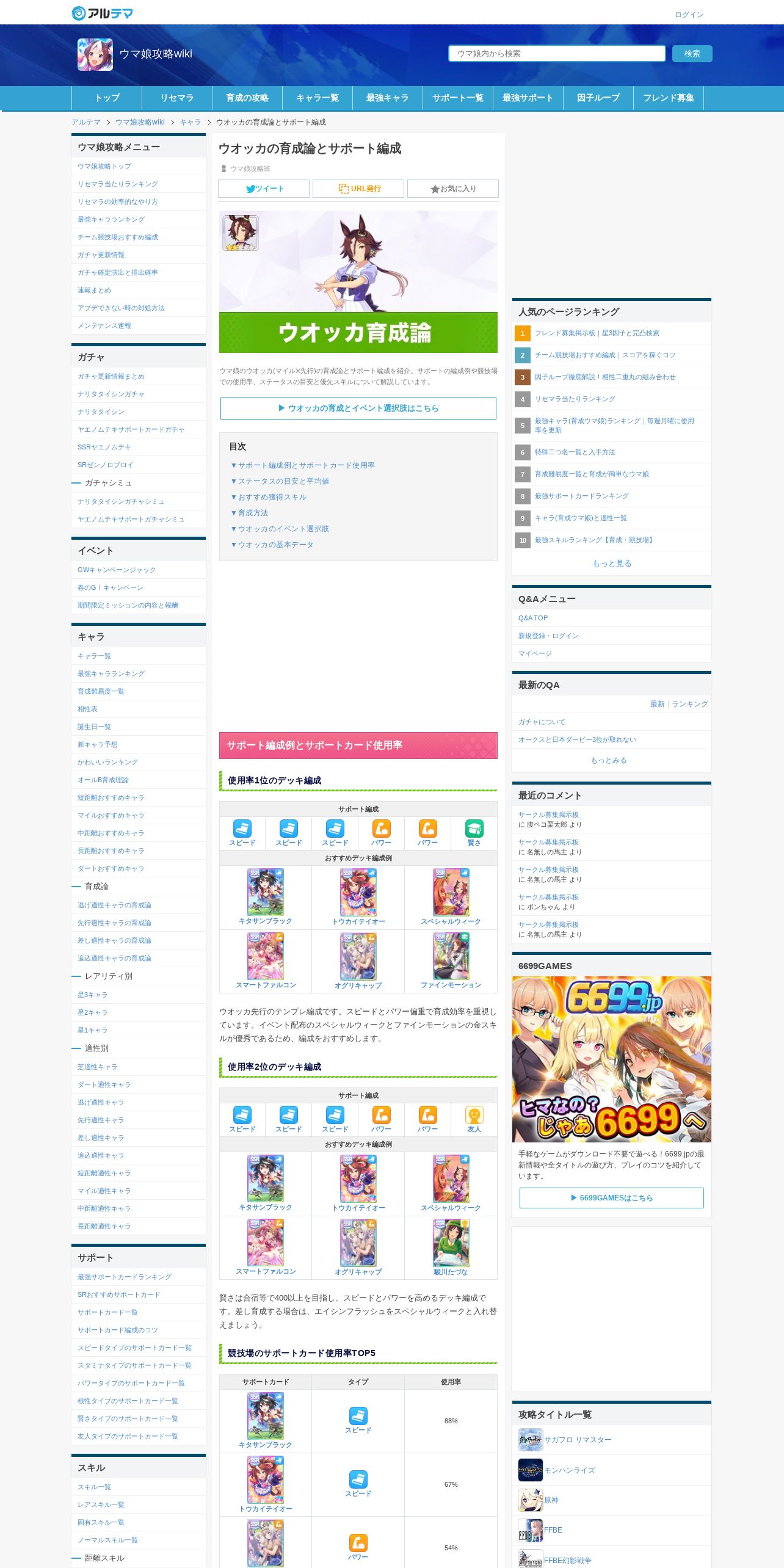Open オークスと日本ダービー3位が取れない question
784x1568 pixels.
coord(577,740)
